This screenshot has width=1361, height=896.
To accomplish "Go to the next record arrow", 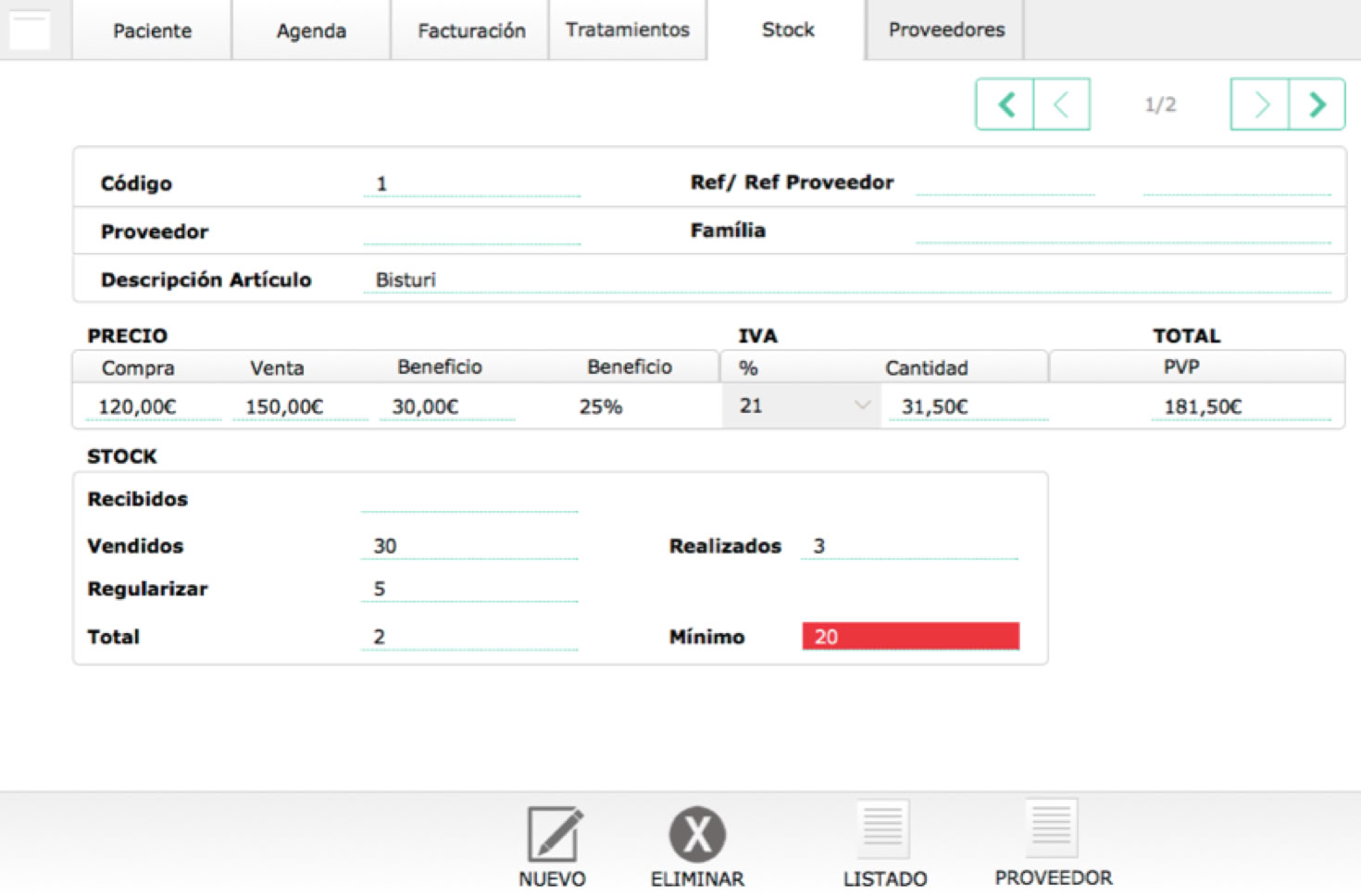I will pos(1259,105).
